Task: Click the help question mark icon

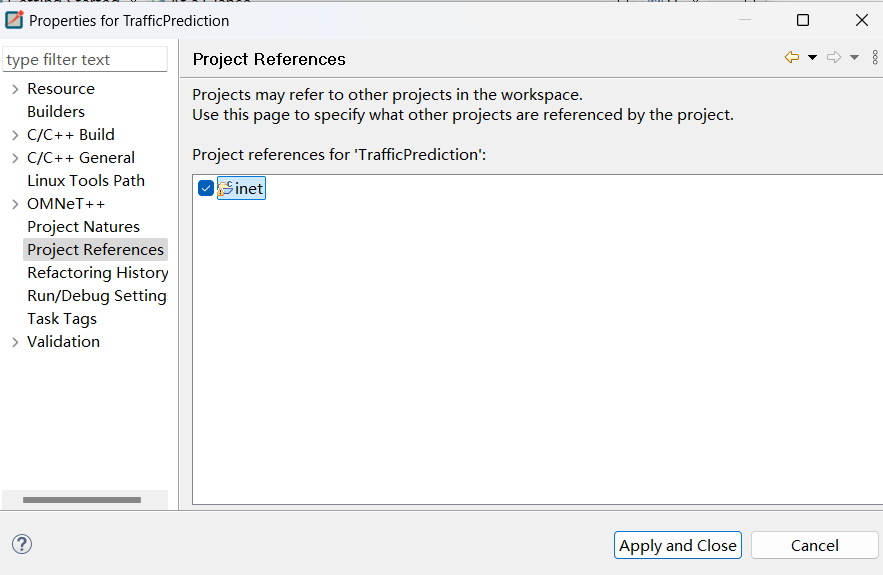Action: pyautogui.click(x=22, y=544)
